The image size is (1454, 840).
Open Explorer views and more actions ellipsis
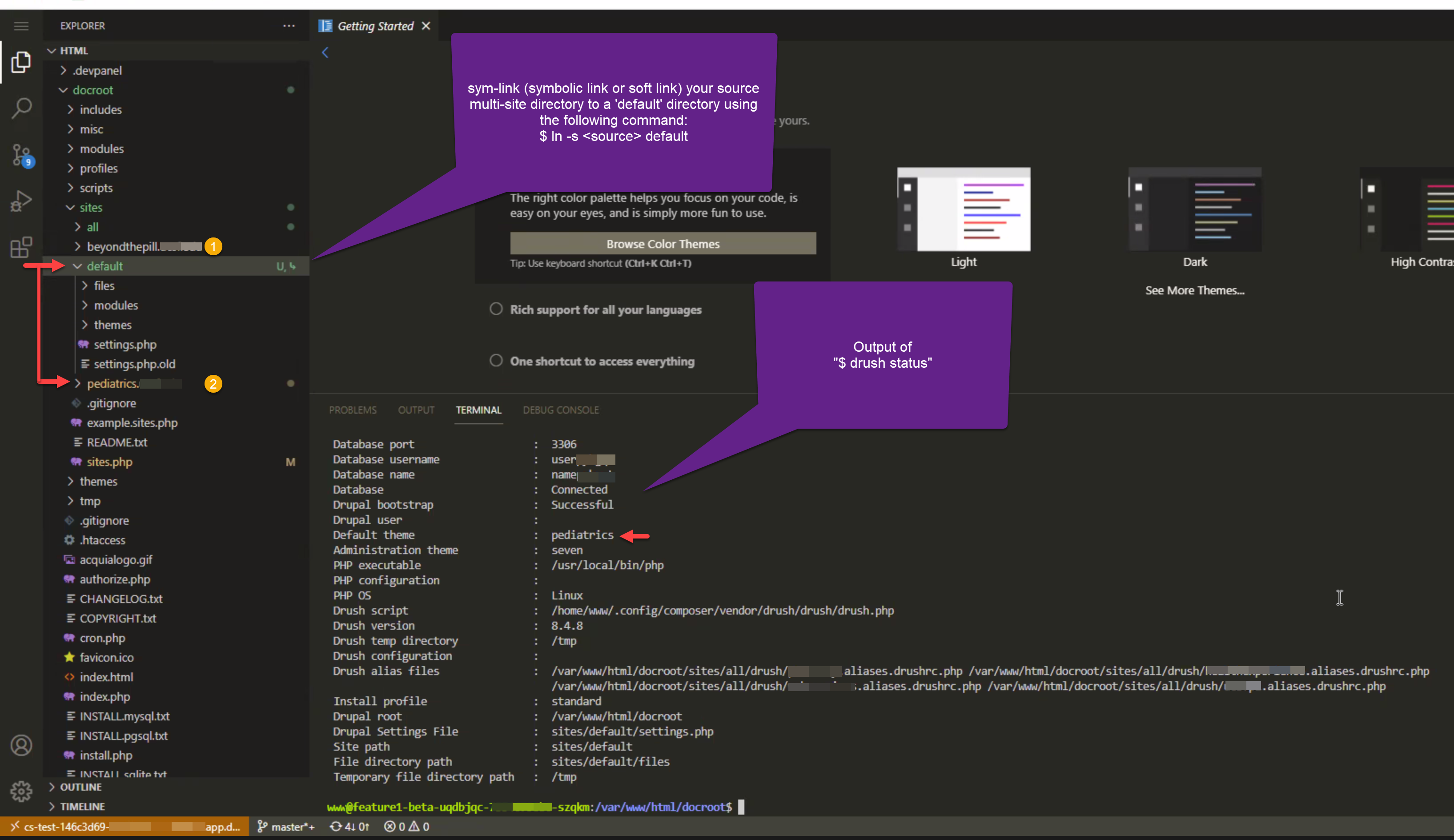pos(289,26)
